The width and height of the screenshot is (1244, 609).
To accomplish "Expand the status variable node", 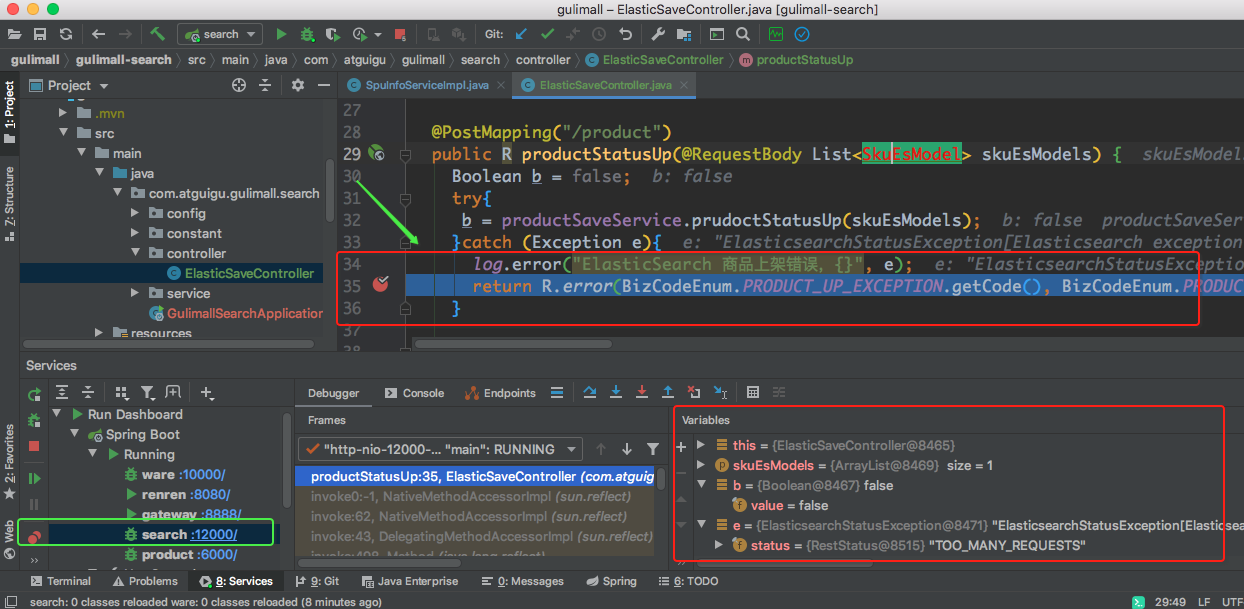I will click(x=718, y=545).
